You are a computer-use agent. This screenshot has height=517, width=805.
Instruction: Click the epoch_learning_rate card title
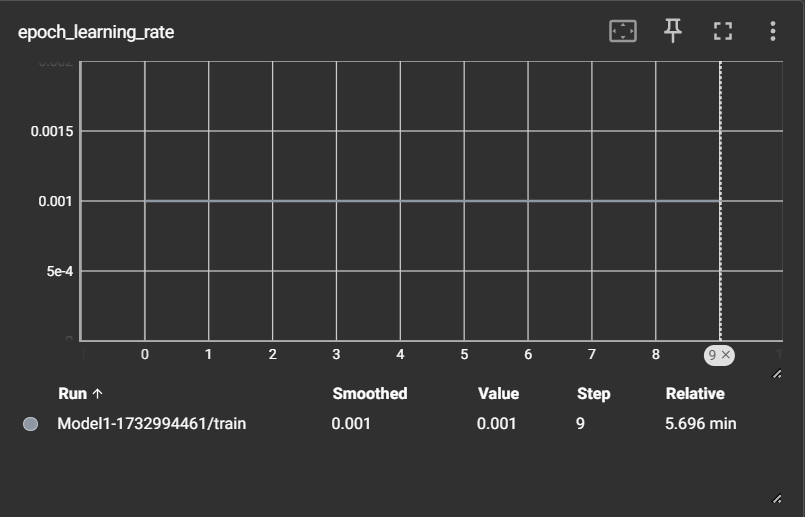(96, 32)
